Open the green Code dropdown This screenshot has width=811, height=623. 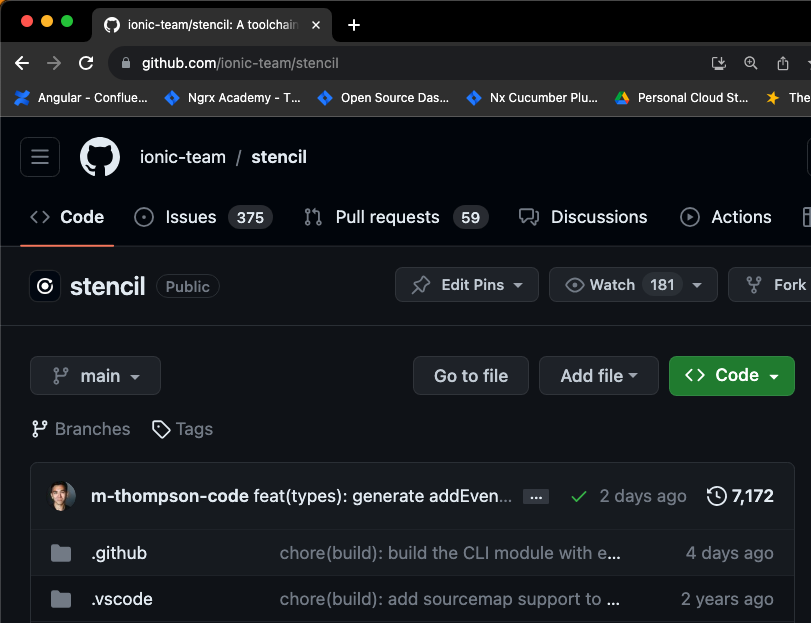tap(731, 375)
